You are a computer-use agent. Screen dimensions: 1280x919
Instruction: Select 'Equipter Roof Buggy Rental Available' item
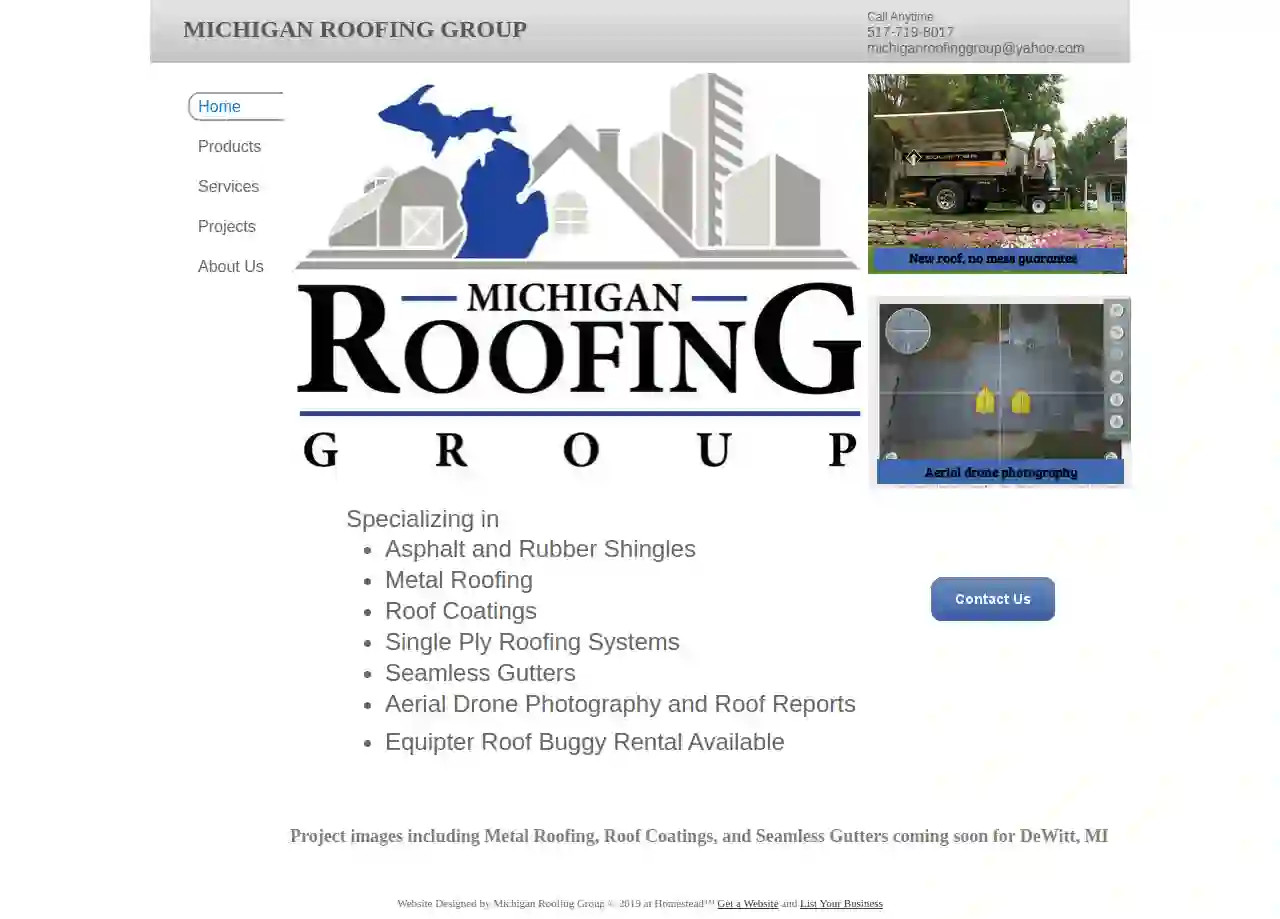point(585,742)
